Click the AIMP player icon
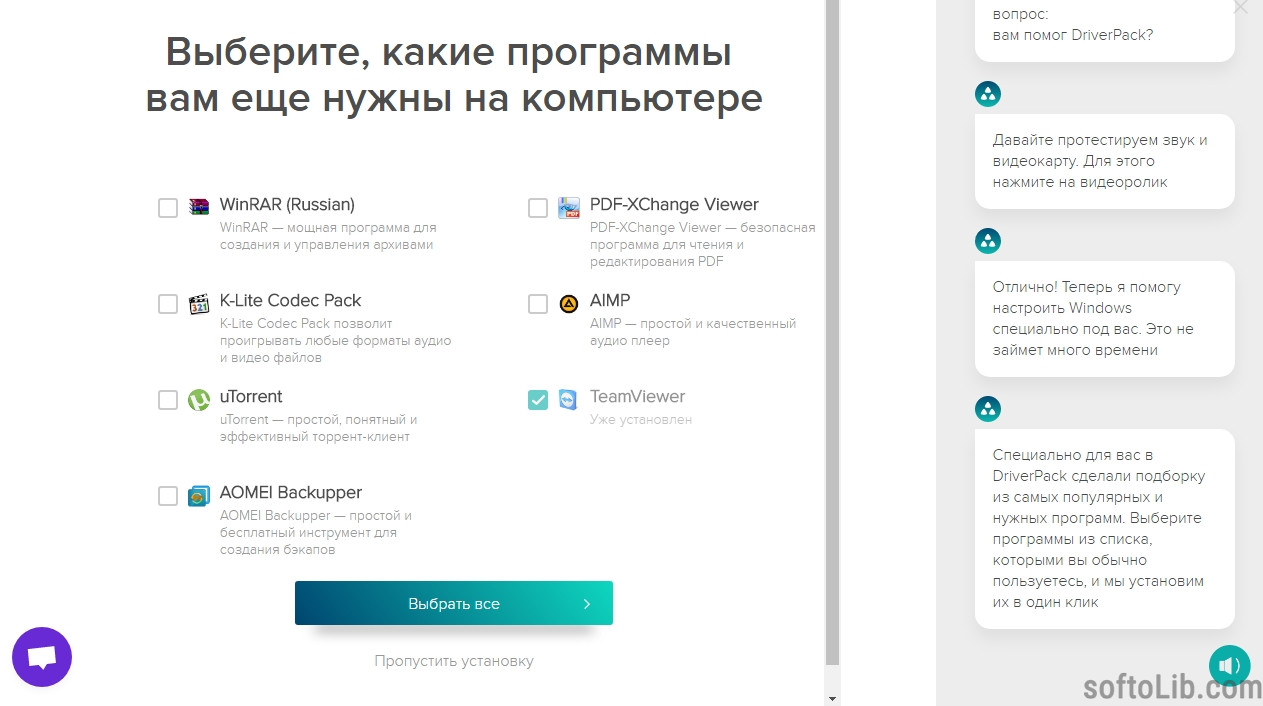 pyautogui.click(x=569, y=303)
